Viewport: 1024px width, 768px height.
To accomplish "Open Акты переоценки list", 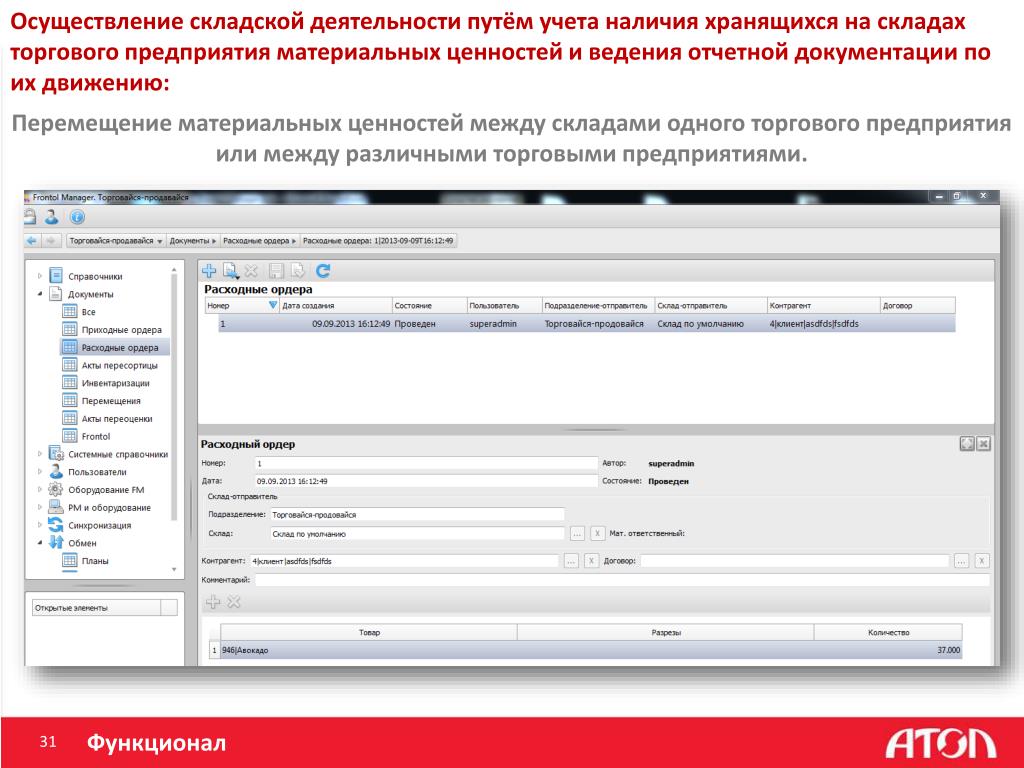I will tap(117, 419).
